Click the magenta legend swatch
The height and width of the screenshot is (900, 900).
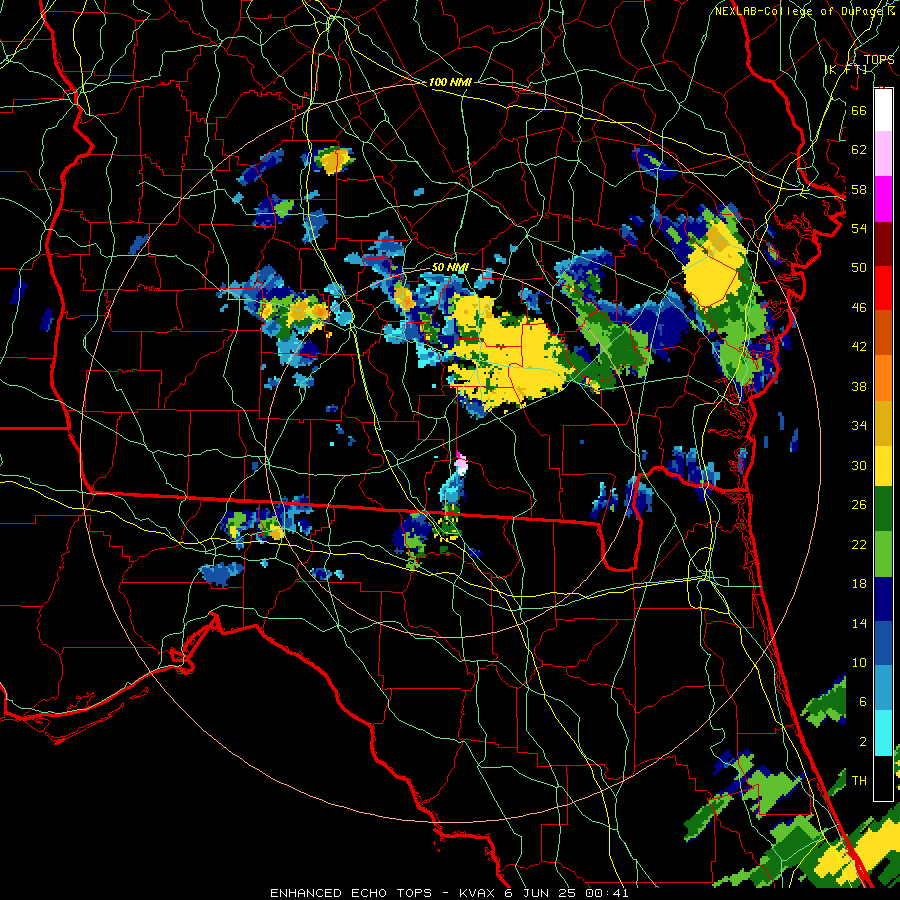point(883,199)
